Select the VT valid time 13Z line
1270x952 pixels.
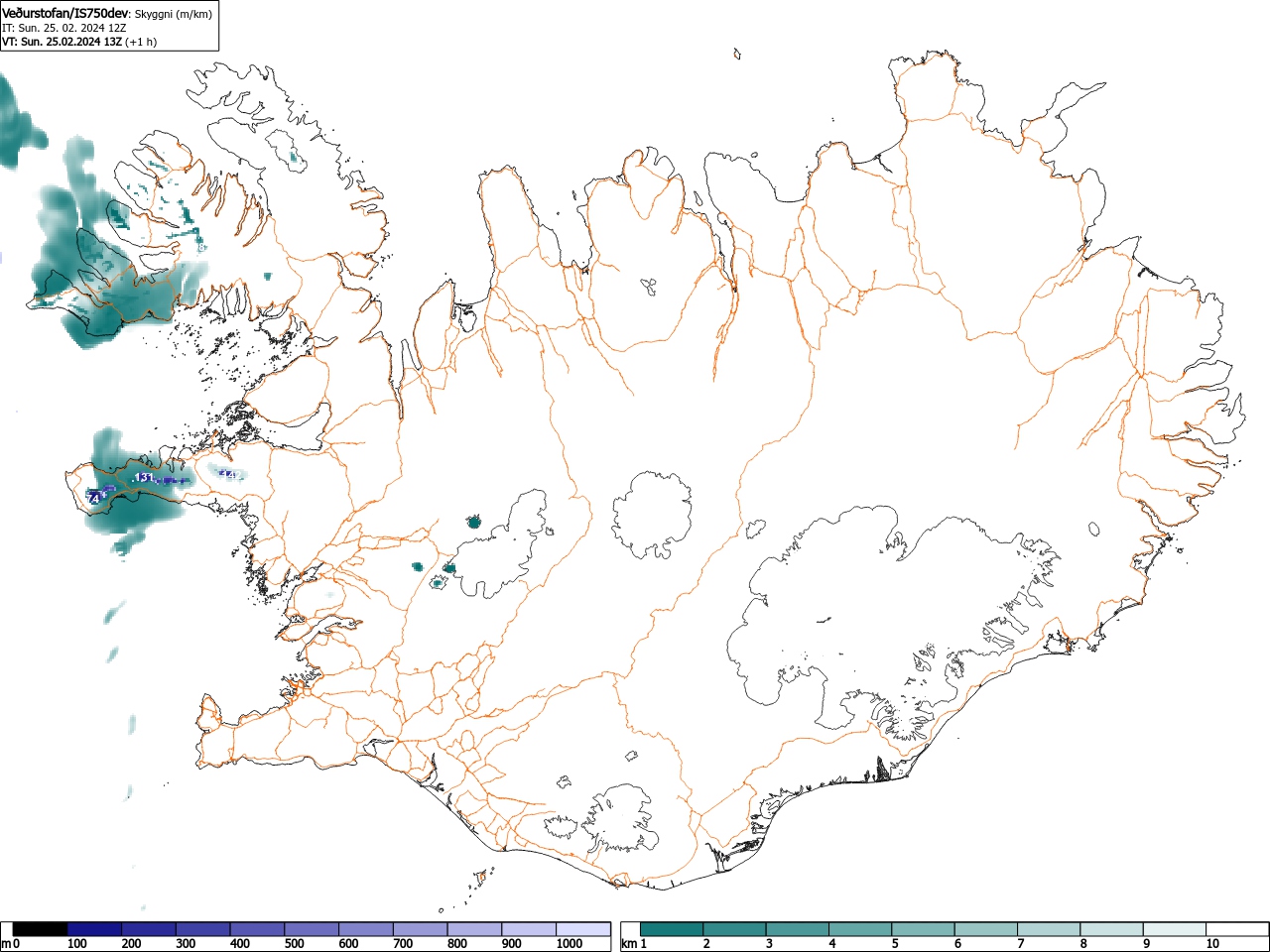point(63,42)
